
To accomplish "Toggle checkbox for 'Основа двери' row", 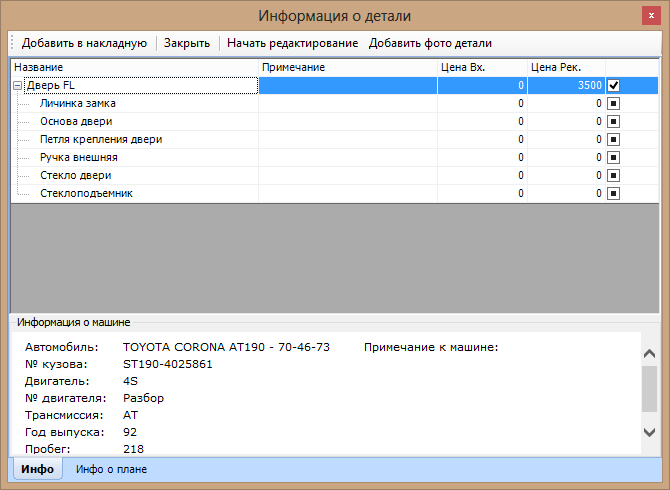I will 613,121.
